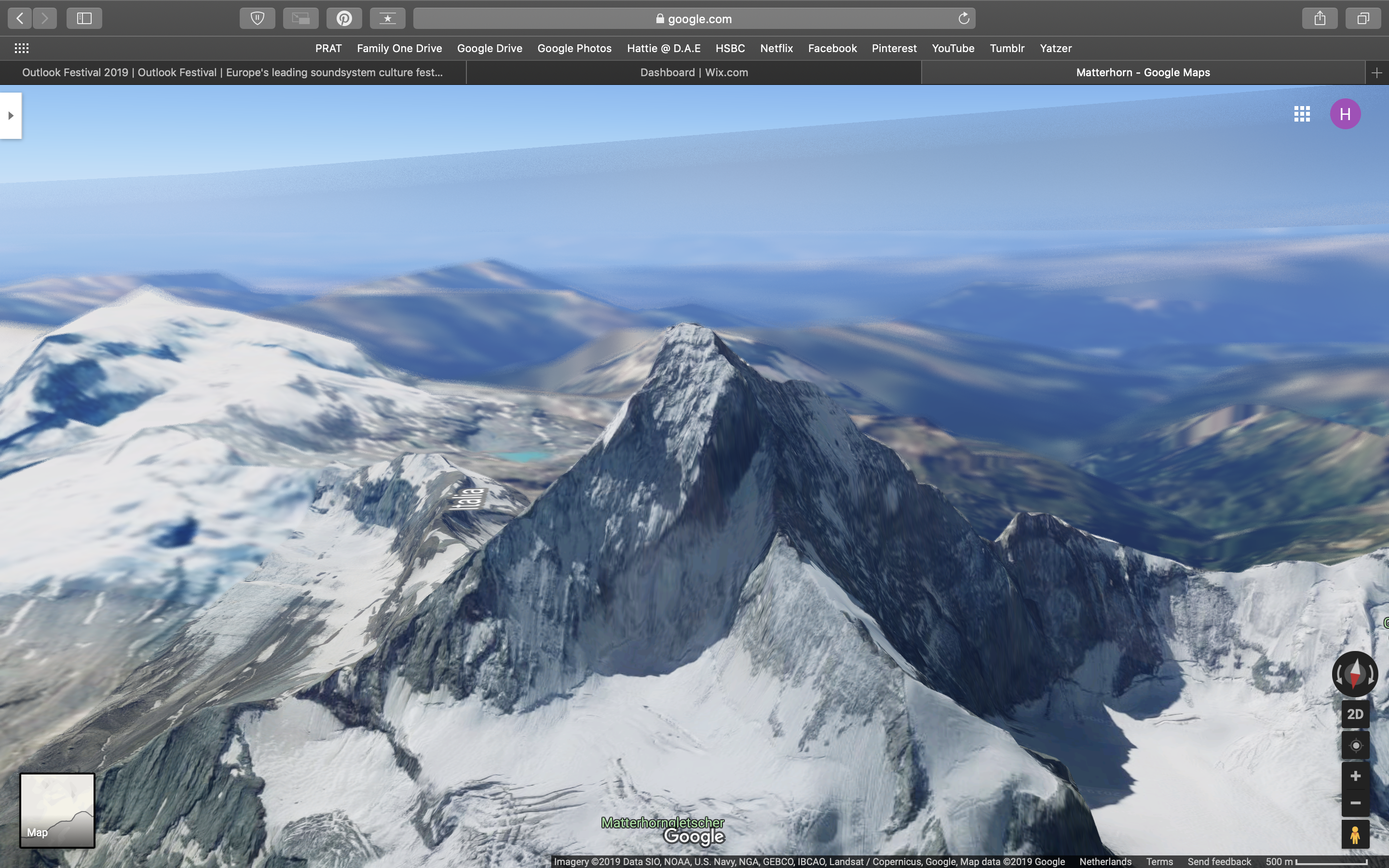Open the Google apps grid
Screen dimensions: 1389x868
(1302, 114)
